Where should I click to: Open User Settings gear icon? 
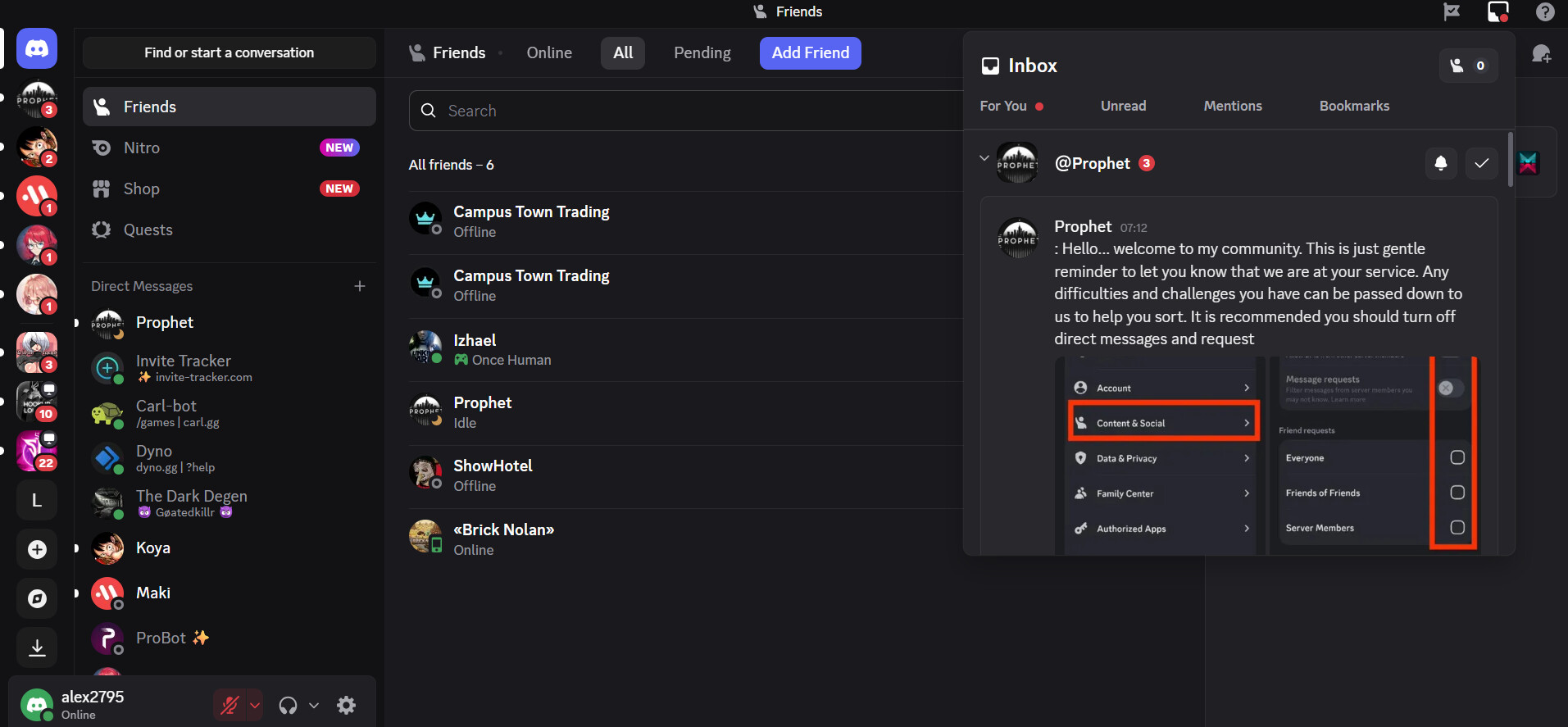click(346, 705)
